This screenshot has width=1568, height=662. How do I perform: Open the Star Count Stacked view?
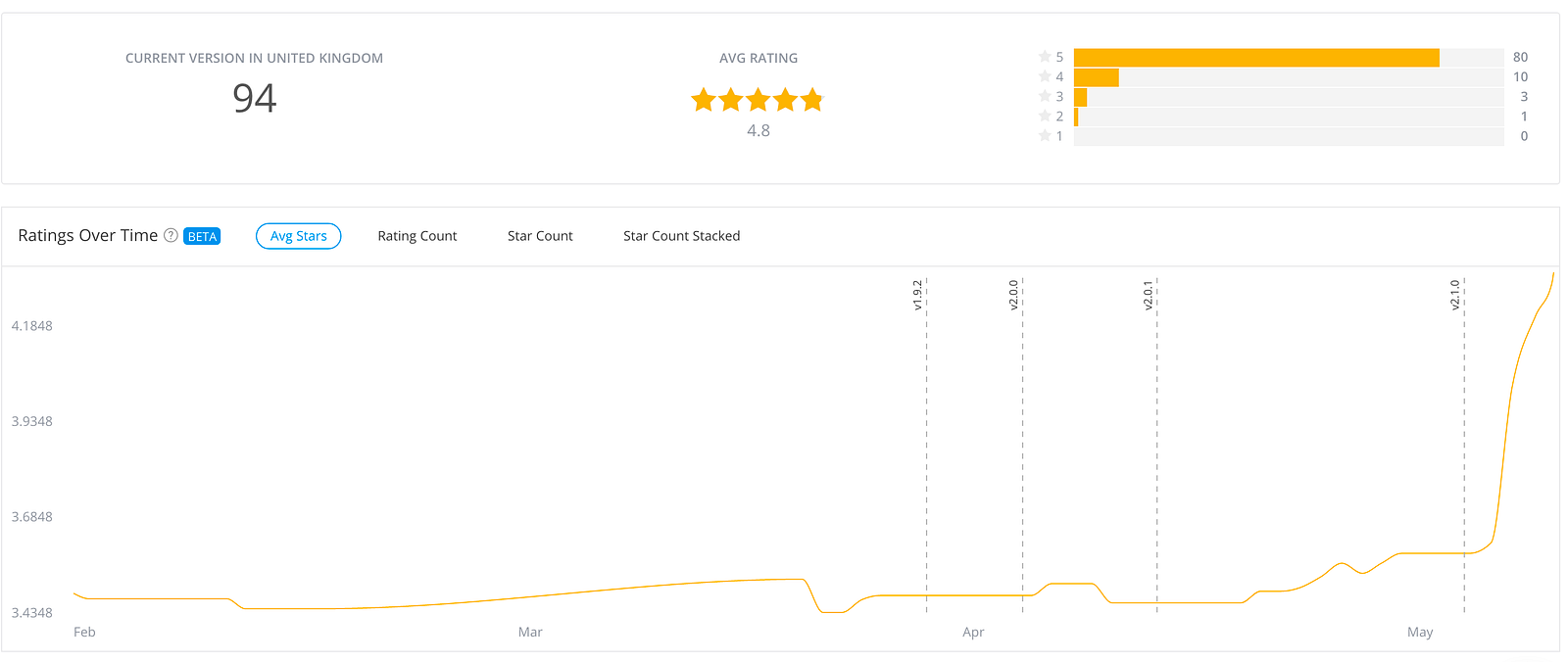click(682, 236)
